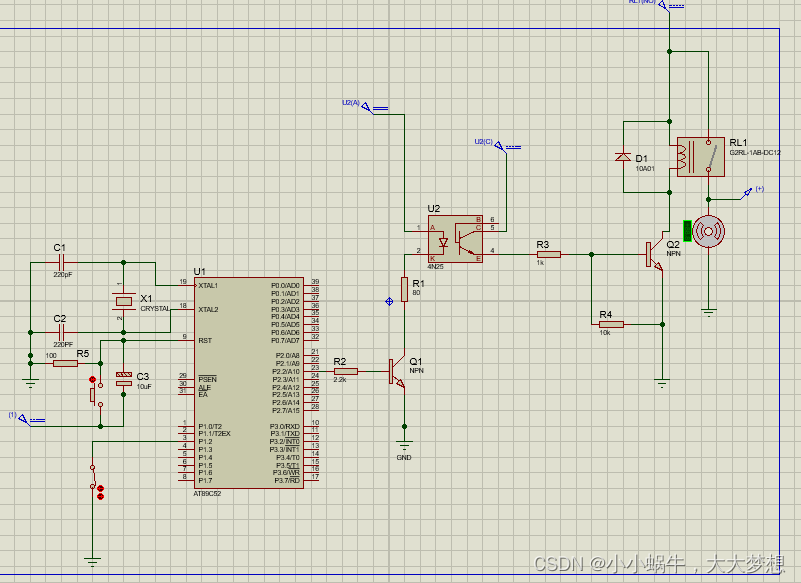
Task: Click the ground symbol left of R5
Action: [30, 383]
